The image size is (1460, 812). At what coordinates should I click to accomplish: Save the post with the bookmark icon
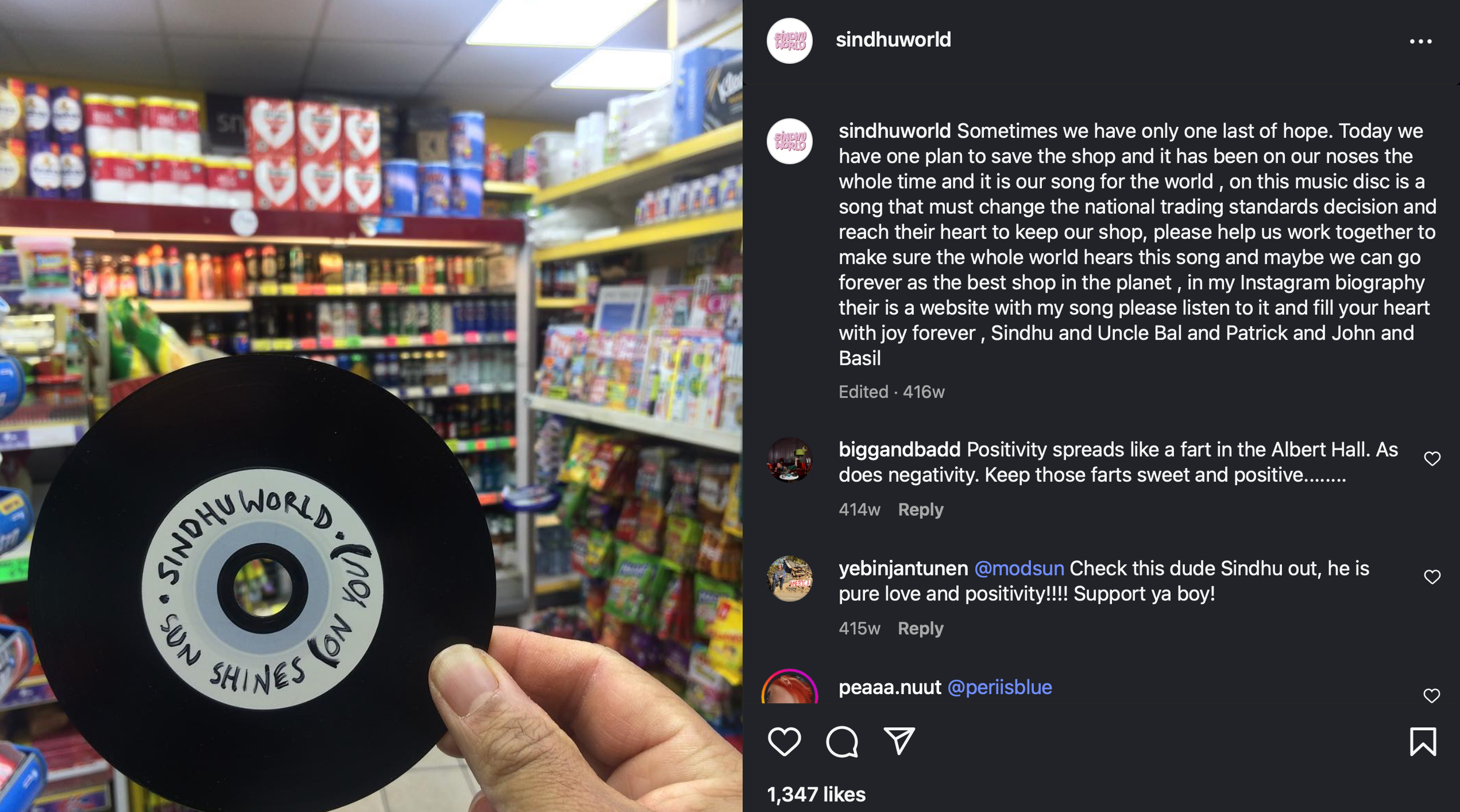pos(1423,742)
